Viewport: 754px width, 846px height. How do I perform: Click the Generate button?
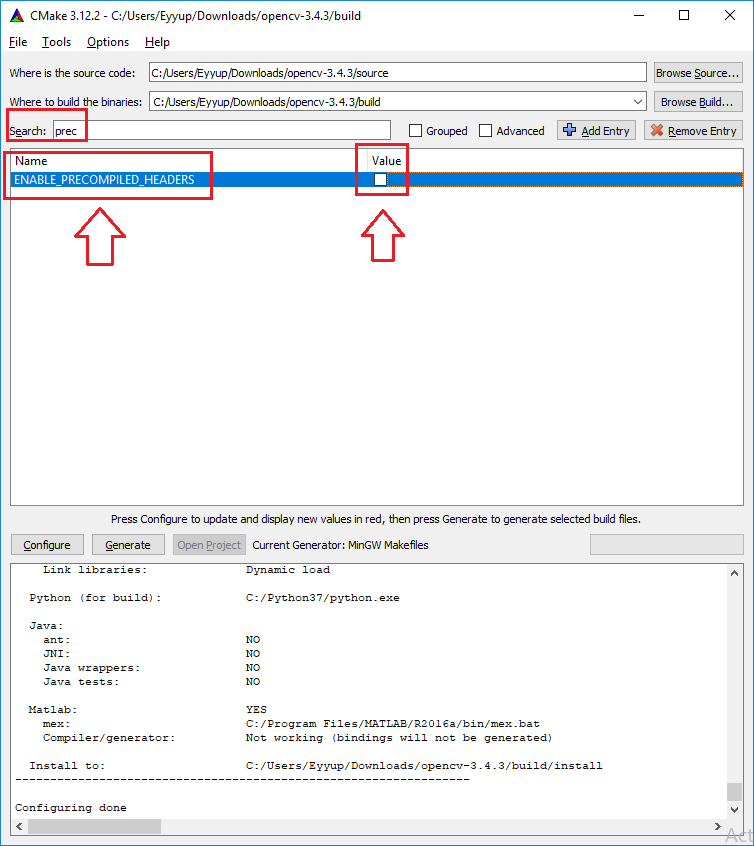128,545
